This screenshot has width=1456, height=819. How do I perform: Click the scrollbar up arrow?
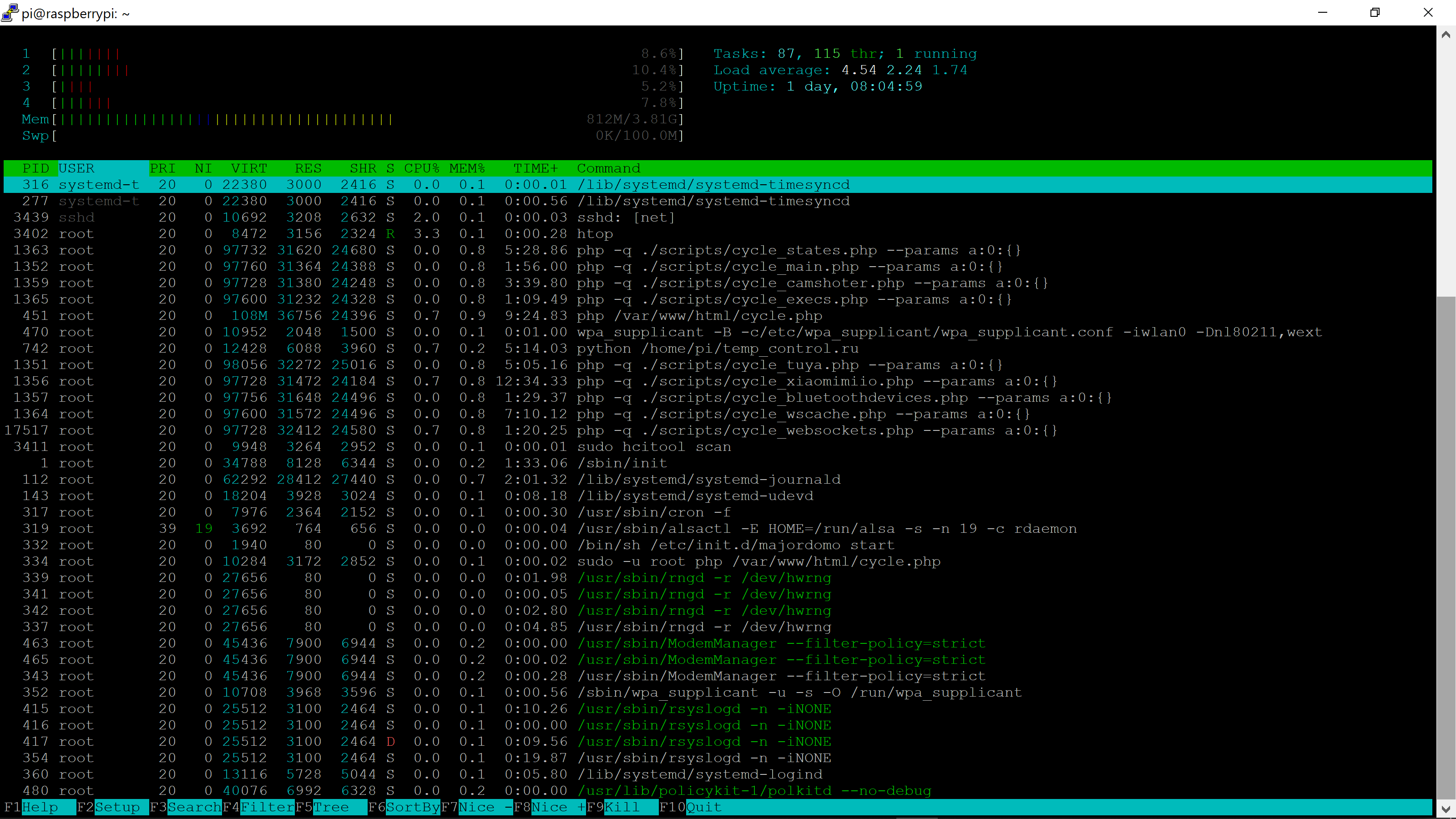coord(1447,34)
